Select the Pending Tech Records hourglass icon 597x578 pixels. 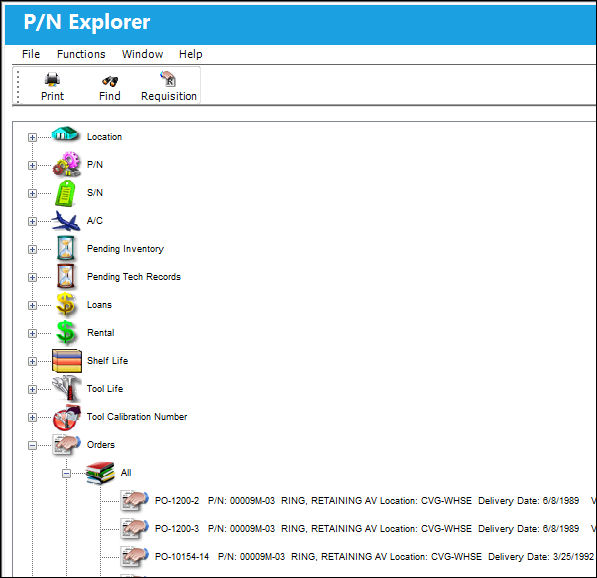tap(66, 276)
